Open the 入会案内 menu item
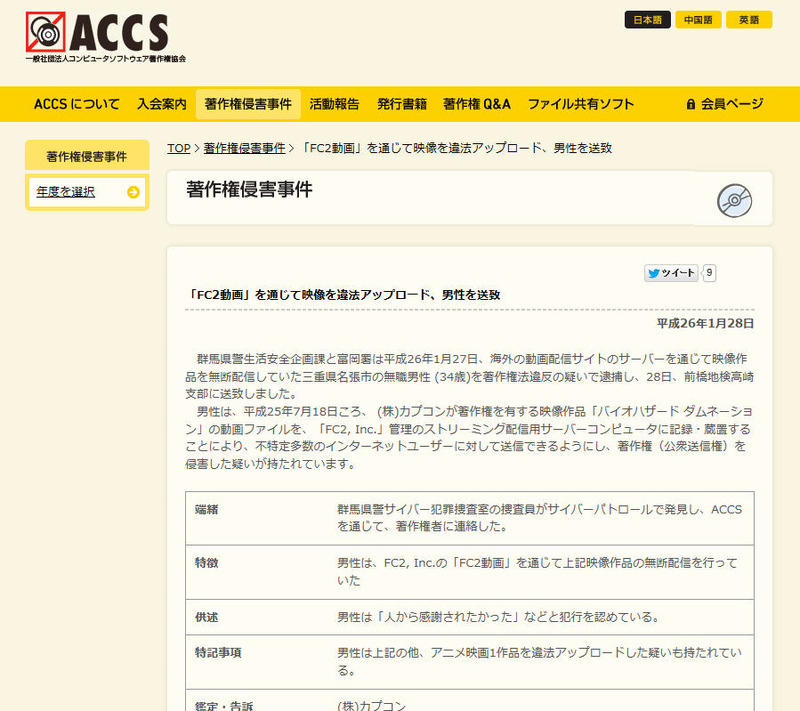Viewport: 800px width, 711px height. 162,104
